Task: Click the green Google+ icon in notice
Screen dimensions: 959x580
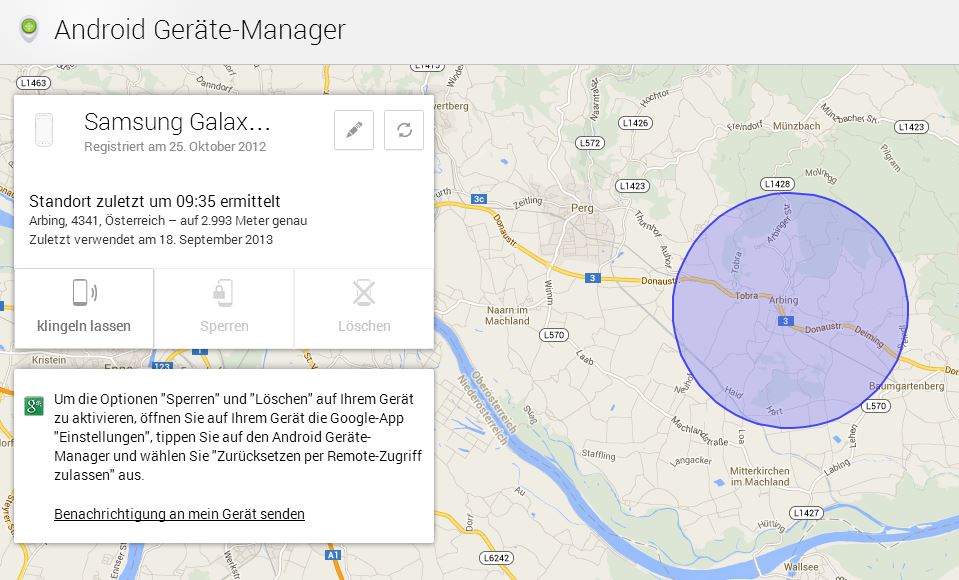Action: point(34,405)
